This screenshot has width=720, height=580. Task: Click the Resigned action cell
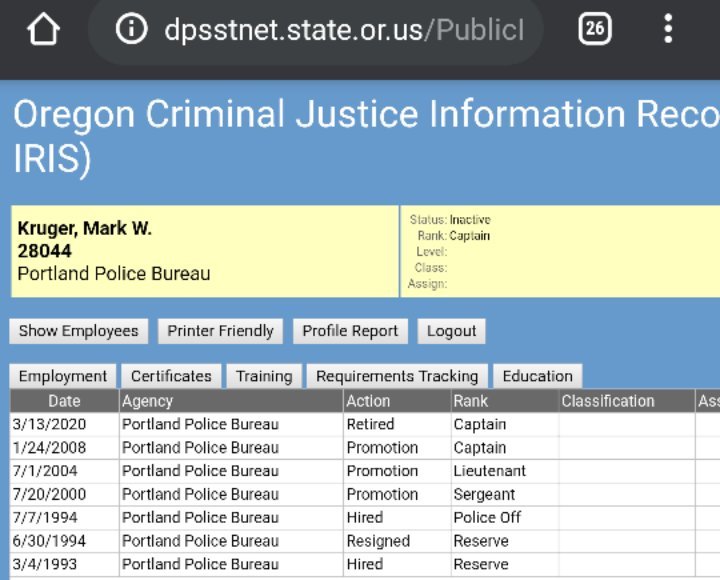point(397,541)
